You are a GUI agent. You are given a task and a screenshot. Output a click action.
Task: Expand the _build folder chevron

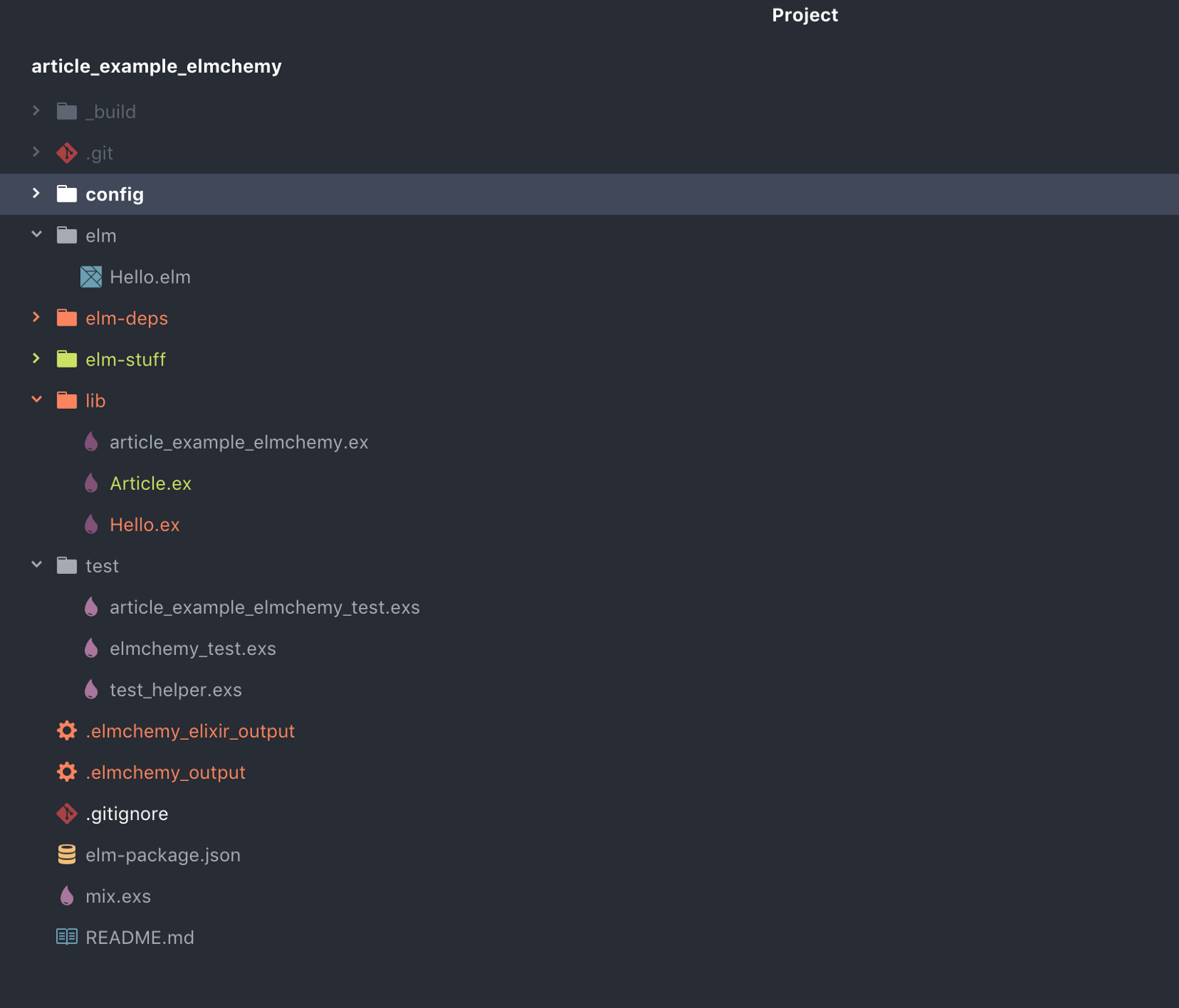click(36, 111)
